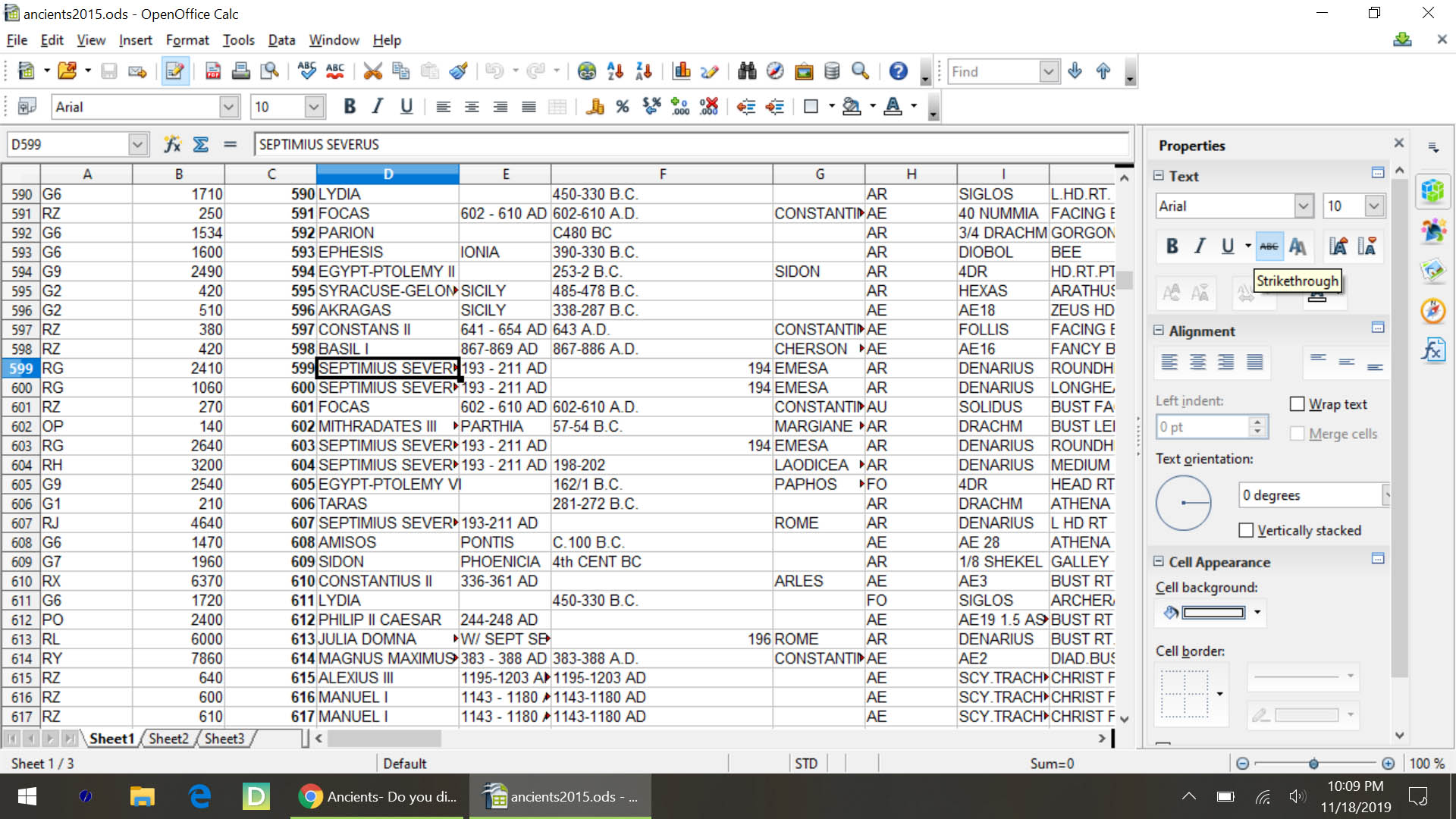1456x819 pixels.
Task: Toggle Justified alignment in sidebar
Action: (x=1255, y=362)
